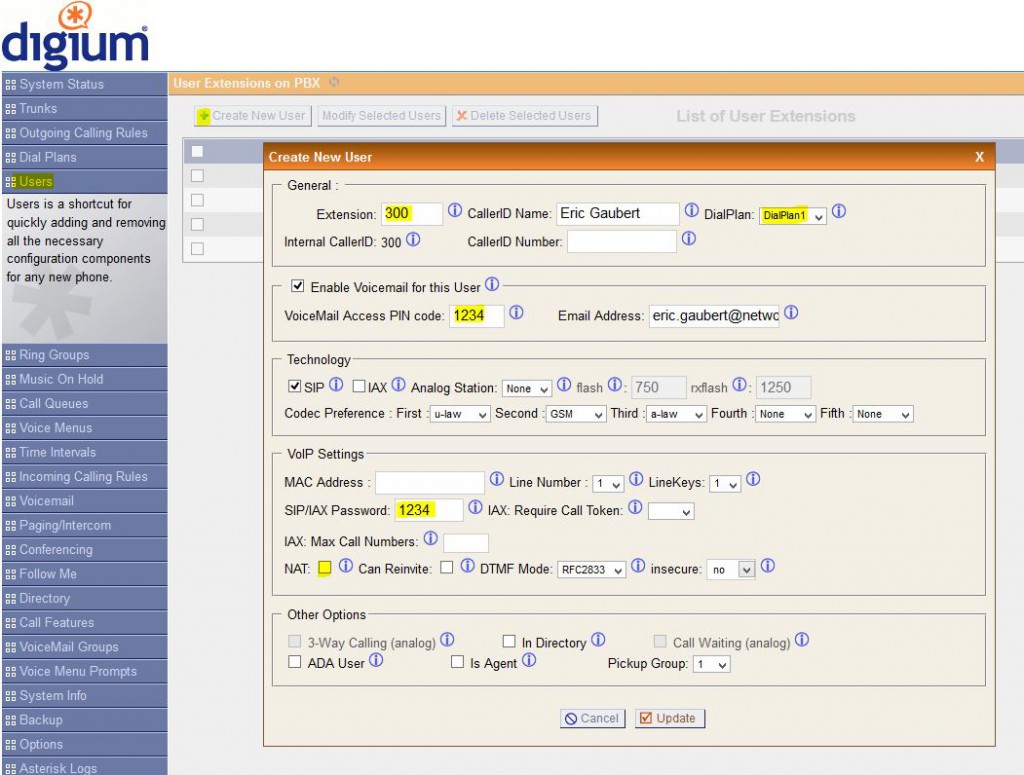The image size is (1024, 775).
Task: Click the info icon beside DialPlan dropdown
Action: pyautogui.click(x=839, y=212)
